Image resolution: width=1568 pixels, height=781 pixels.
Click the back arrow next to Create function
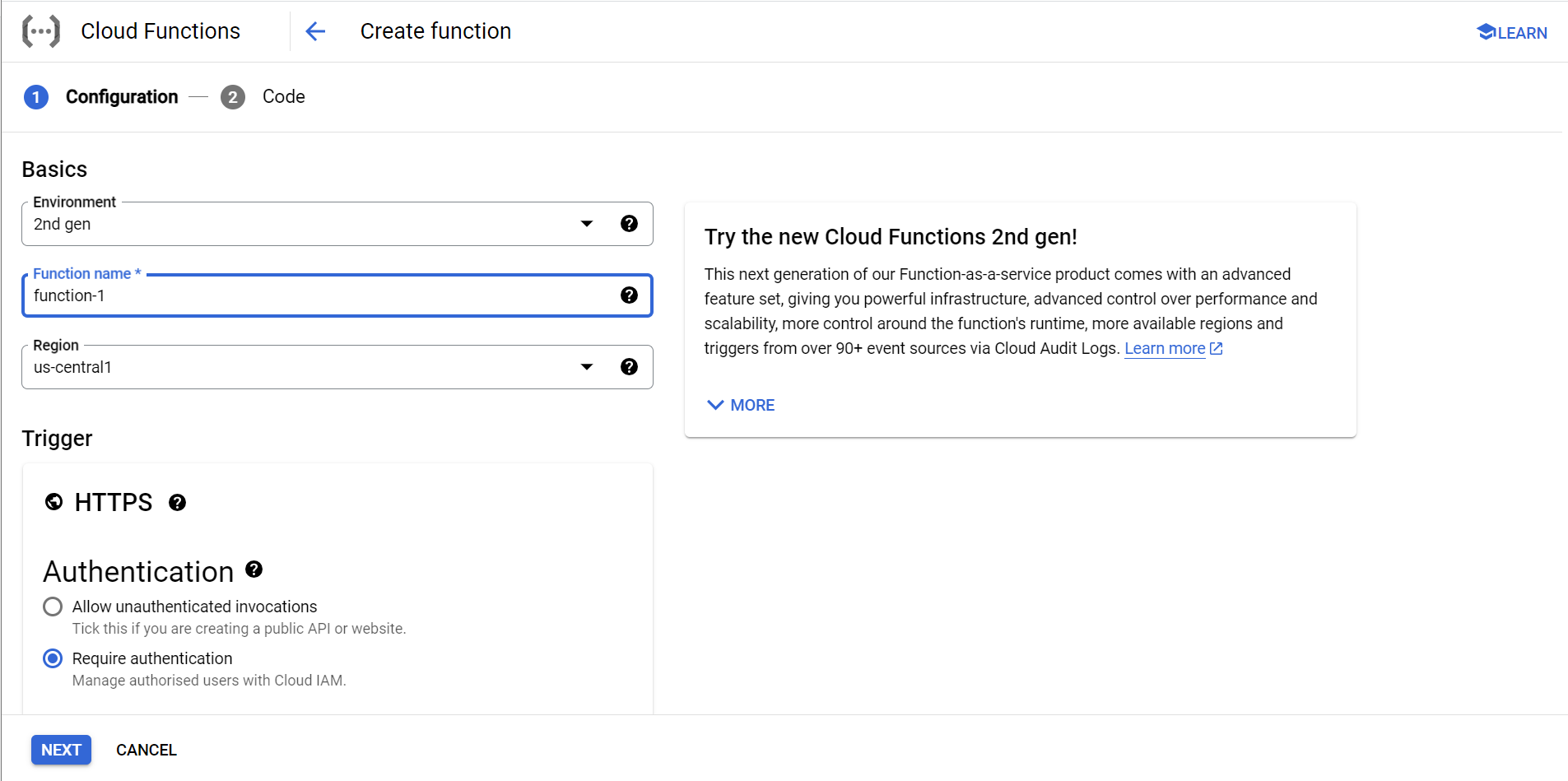point(315,31)
